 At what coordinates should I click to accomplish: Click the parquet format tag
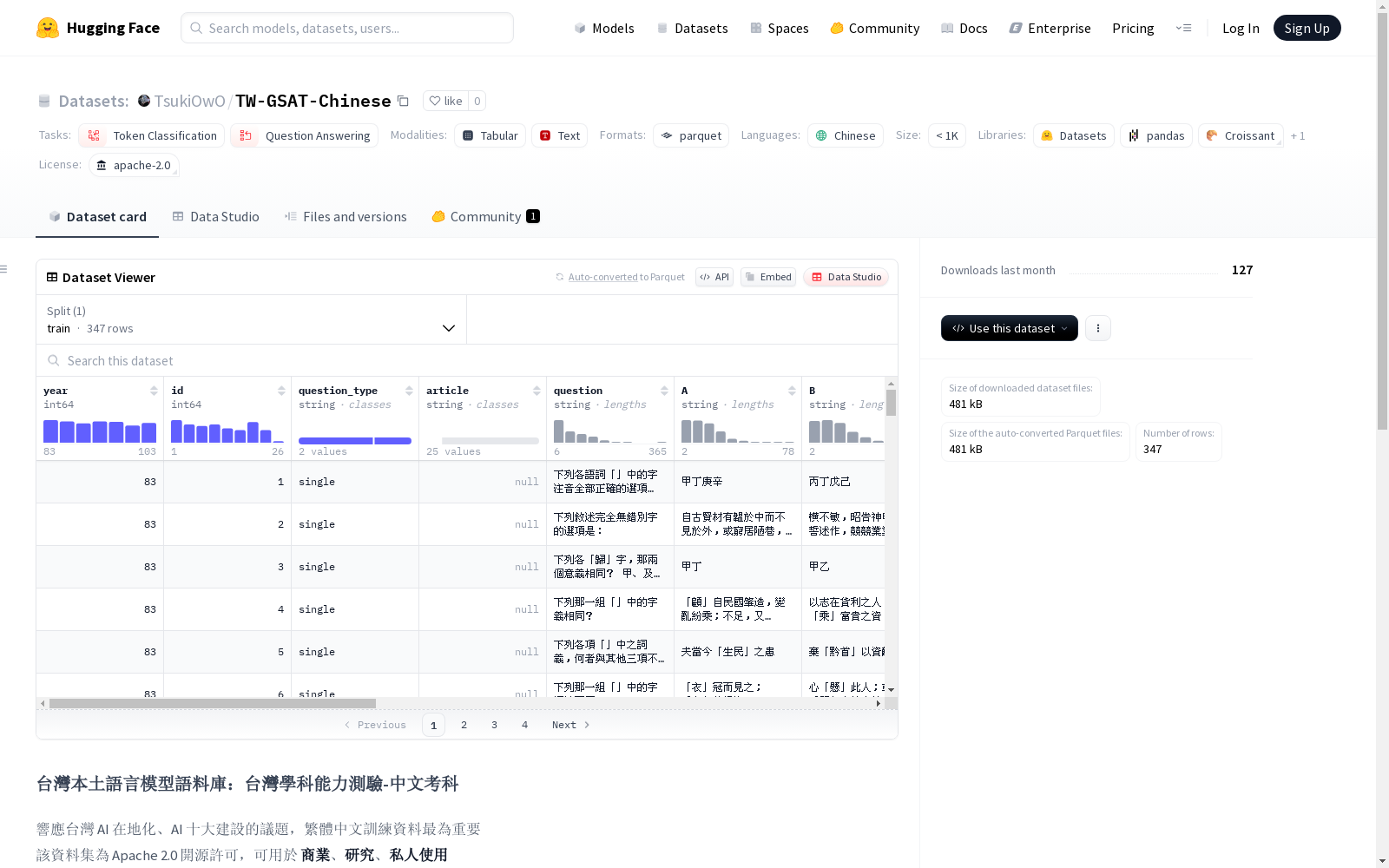pyautogui.click(x=691, y=135)
